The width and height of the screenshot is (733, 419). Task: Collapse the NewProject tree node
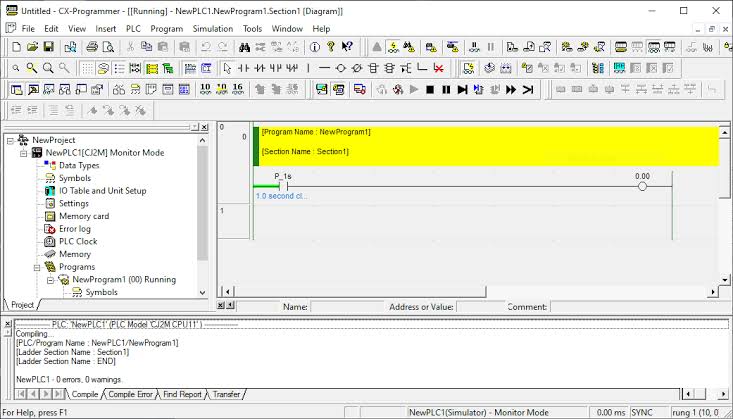coord(11,140)
